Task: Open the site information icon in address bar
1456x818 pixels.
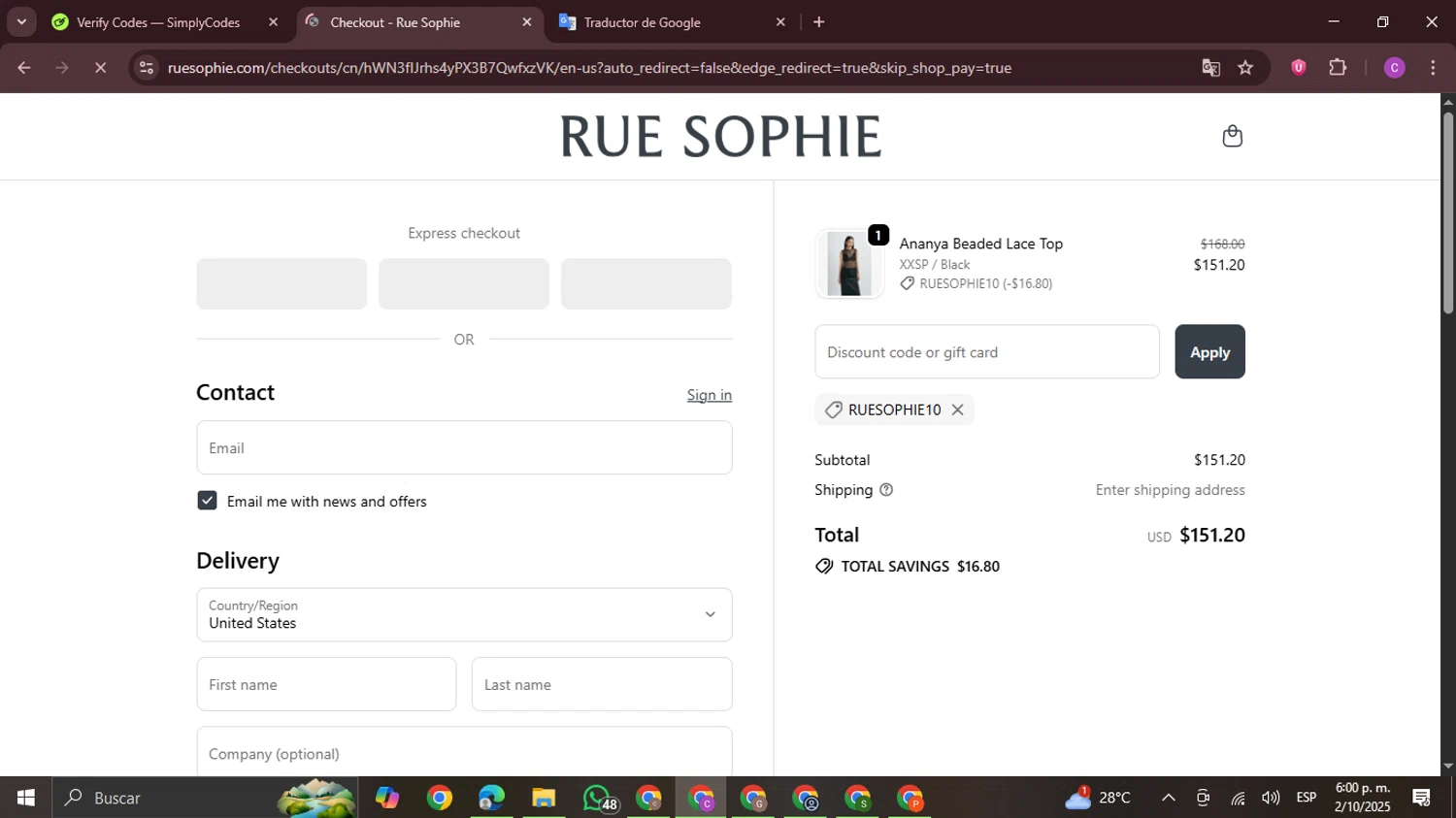Action: [x=147, y=68]
